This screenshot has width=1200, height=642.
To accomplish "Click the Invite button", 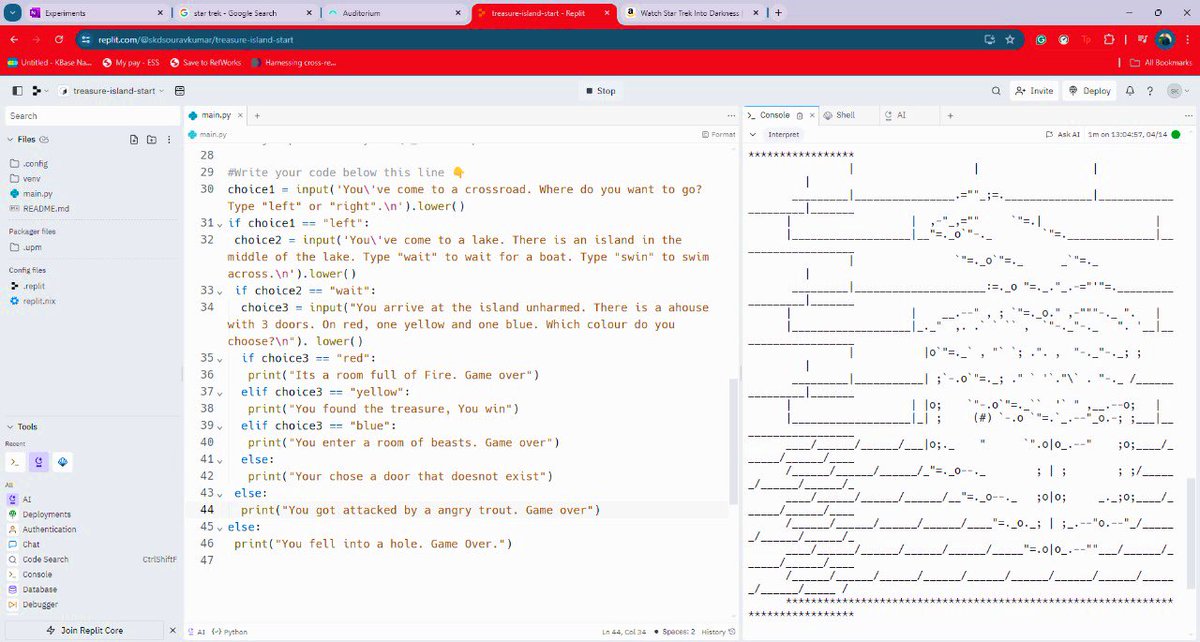I will (1033, 90).
